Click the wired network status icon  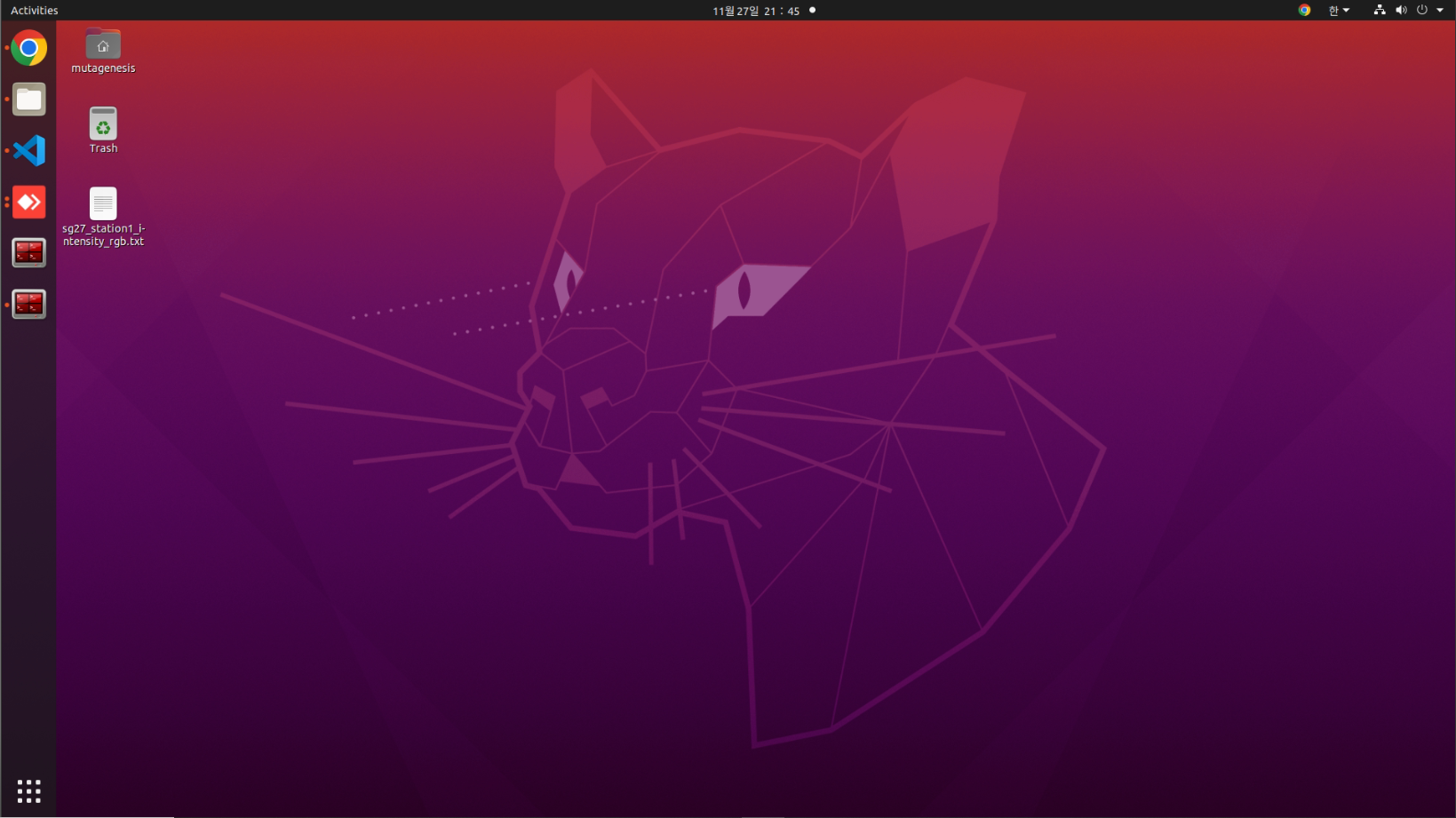point(1380,11)
